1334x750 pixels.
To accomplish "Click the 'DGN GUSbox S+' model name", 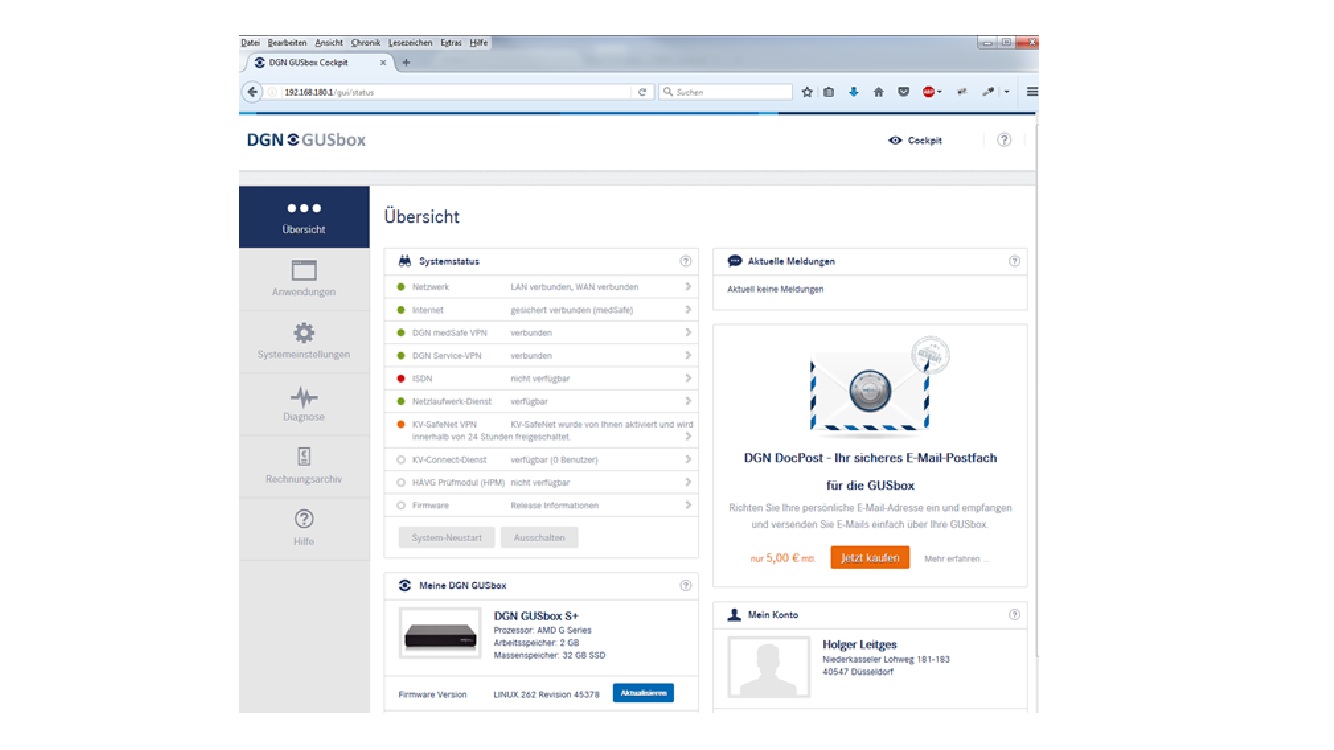I will [537, 616].
